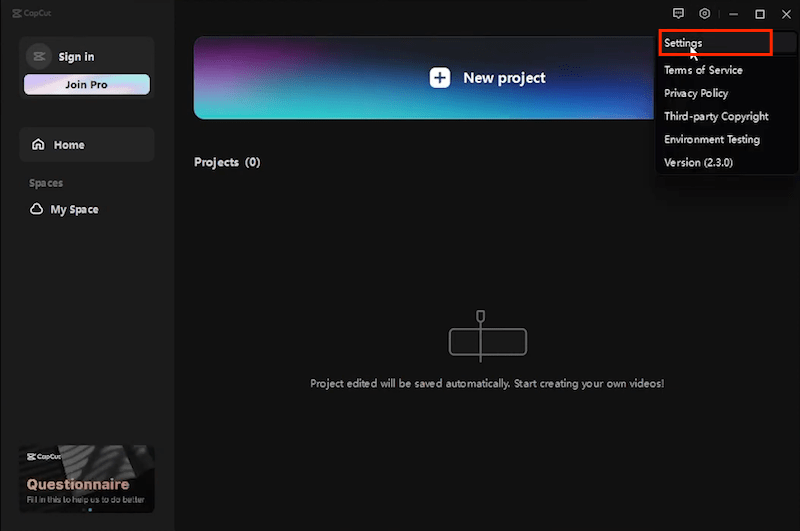800x531 pixels.
Task: Click the empty timeline placeholder icon
Action: point(487,336)
